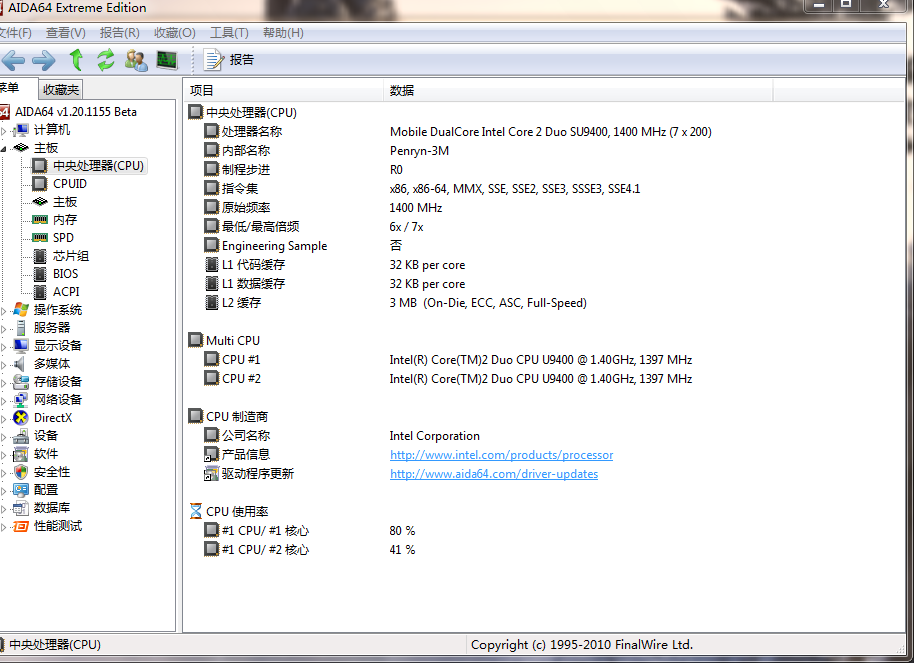Expand the 服务器 tree node
This screenshot has width=914, height=663.
(x=3, y=329)
